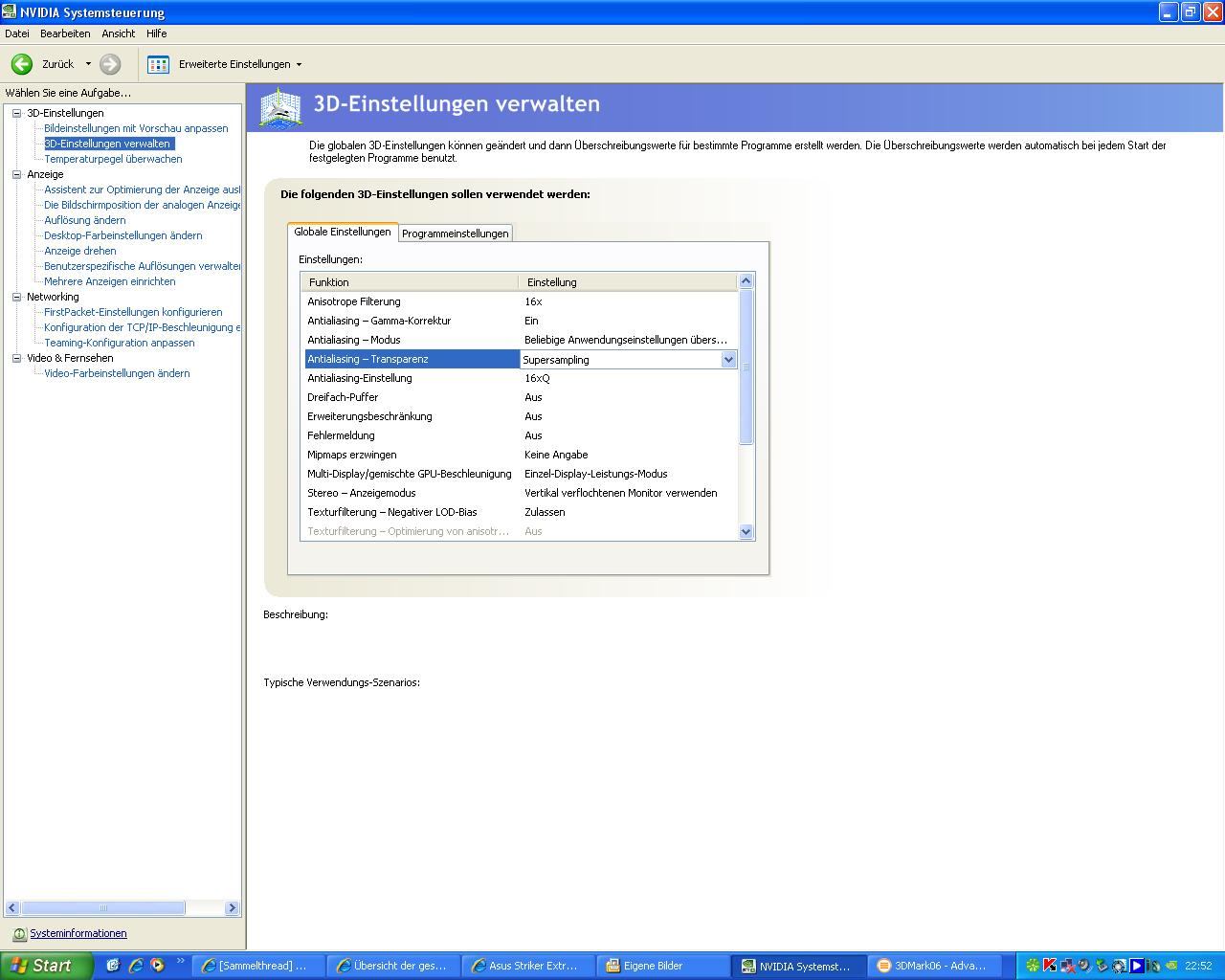Click the Show Desktop quick launch icon
This screenshot has height=980, width=1225.
(113, 966)
